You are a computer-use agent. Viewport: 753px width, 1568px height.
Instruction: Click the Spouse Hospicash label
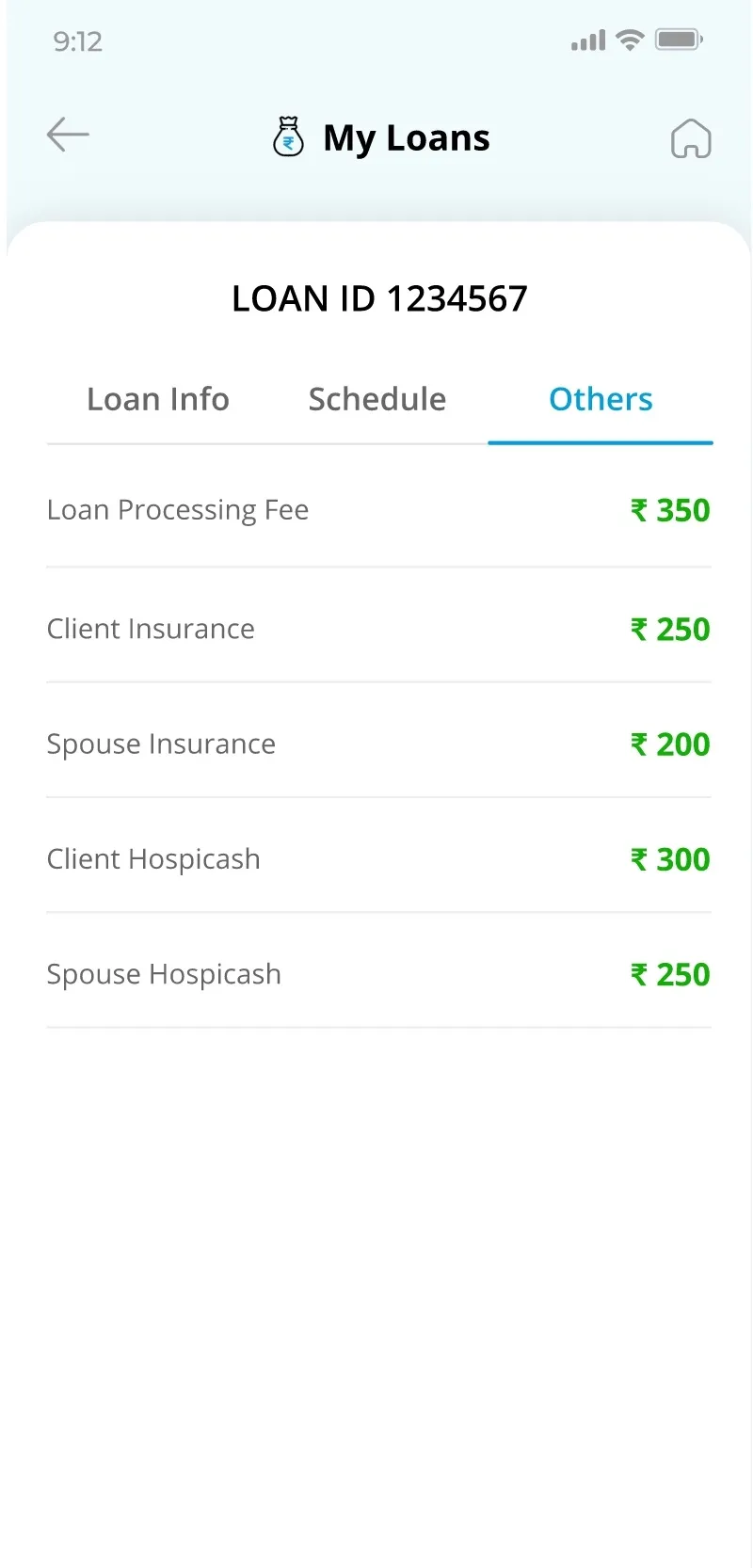tap(164, 973)
